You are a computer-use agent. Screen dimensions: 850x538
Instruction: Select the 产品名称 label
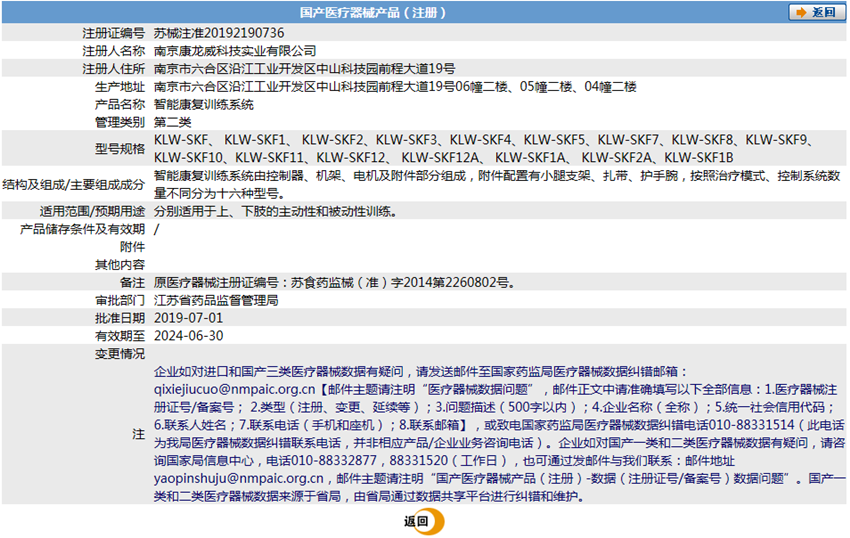pos(120,105)
